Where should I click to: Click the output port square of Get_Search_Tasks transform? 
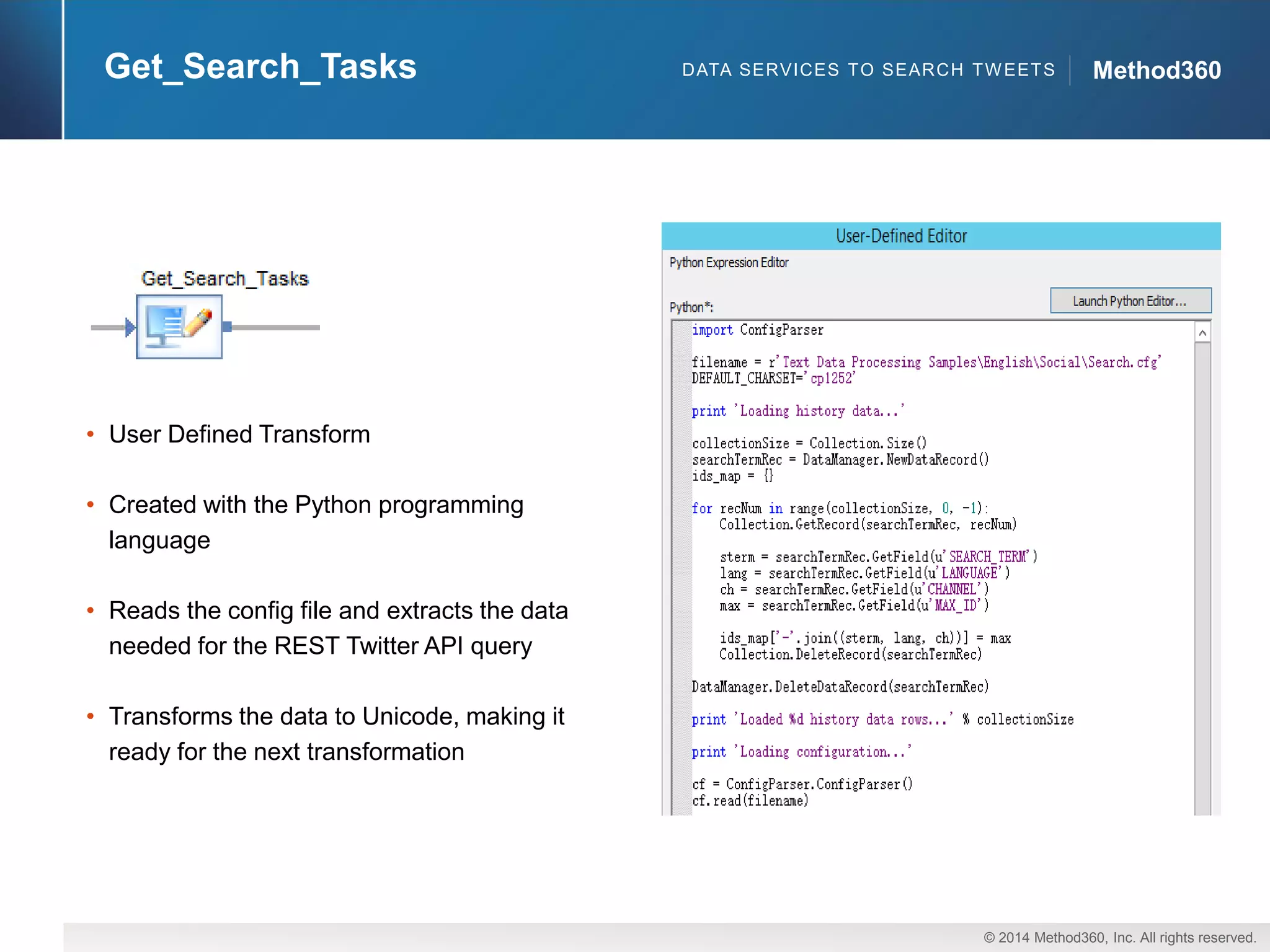click(x=227, y=327)
